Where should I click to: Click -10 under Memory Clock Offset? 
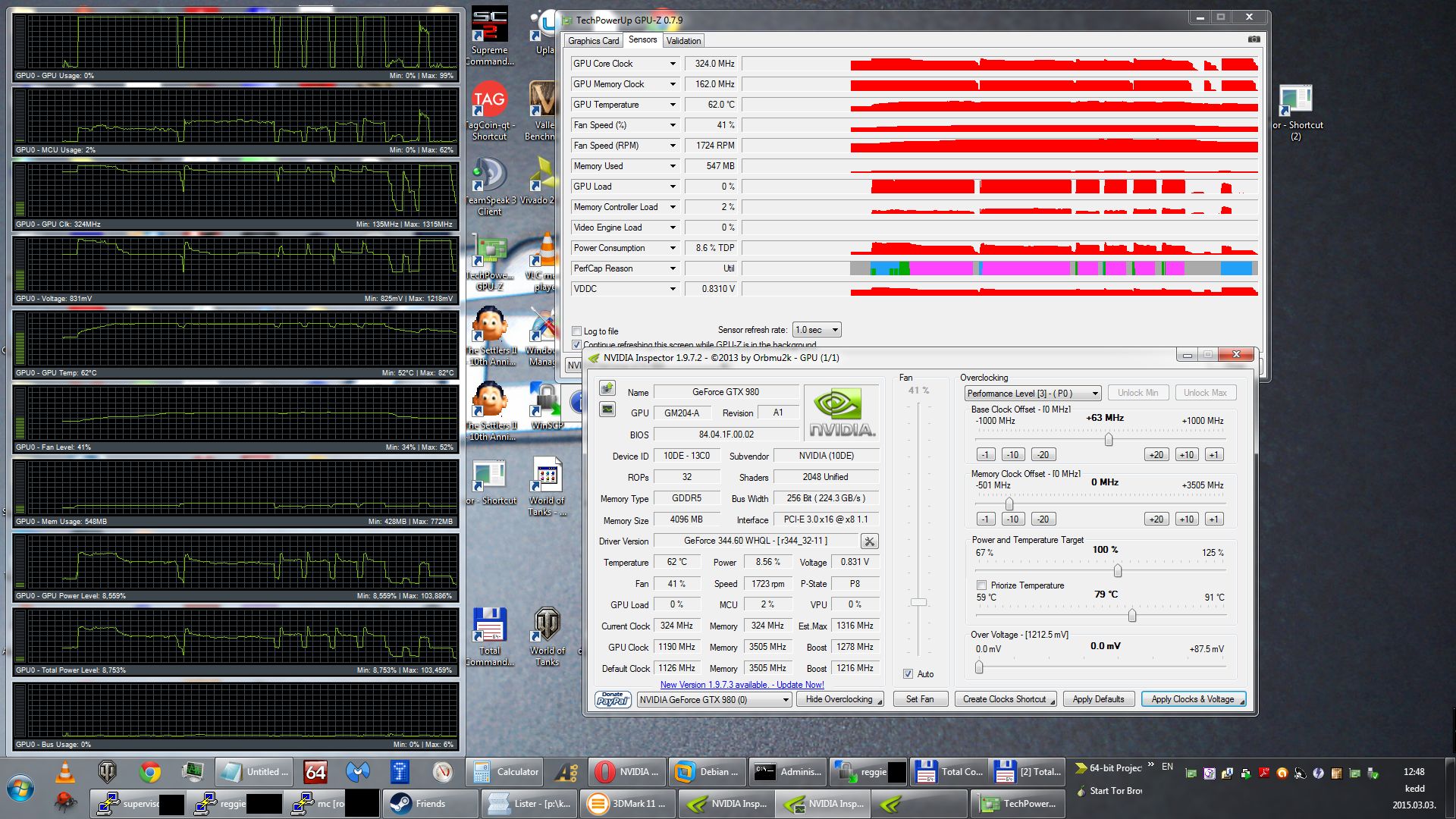(1012, 519)
